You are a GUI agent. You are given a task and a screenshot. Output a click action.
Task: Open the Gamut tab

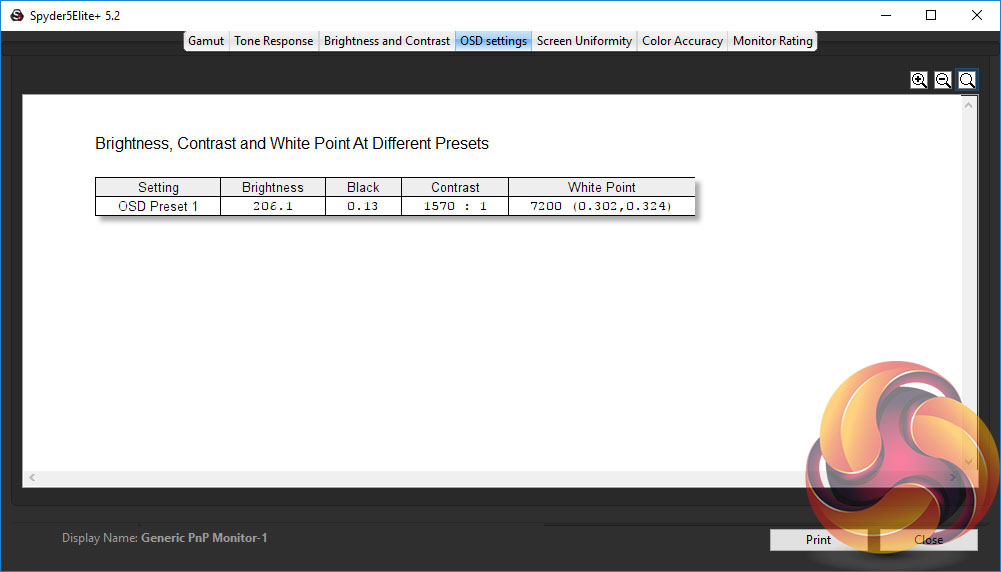206,41
